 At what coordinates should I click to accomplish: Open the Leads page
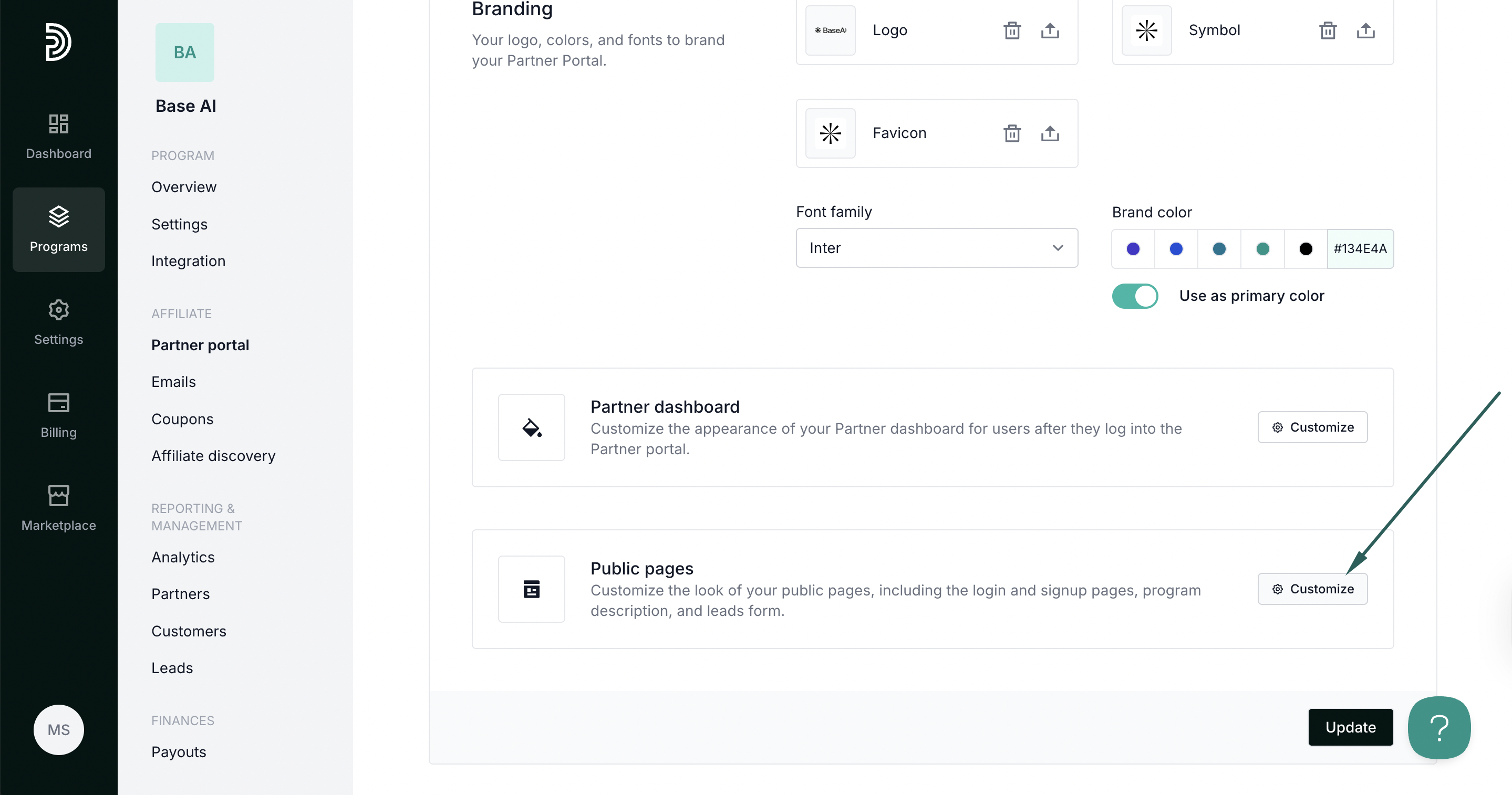click(x=172, y=668)
